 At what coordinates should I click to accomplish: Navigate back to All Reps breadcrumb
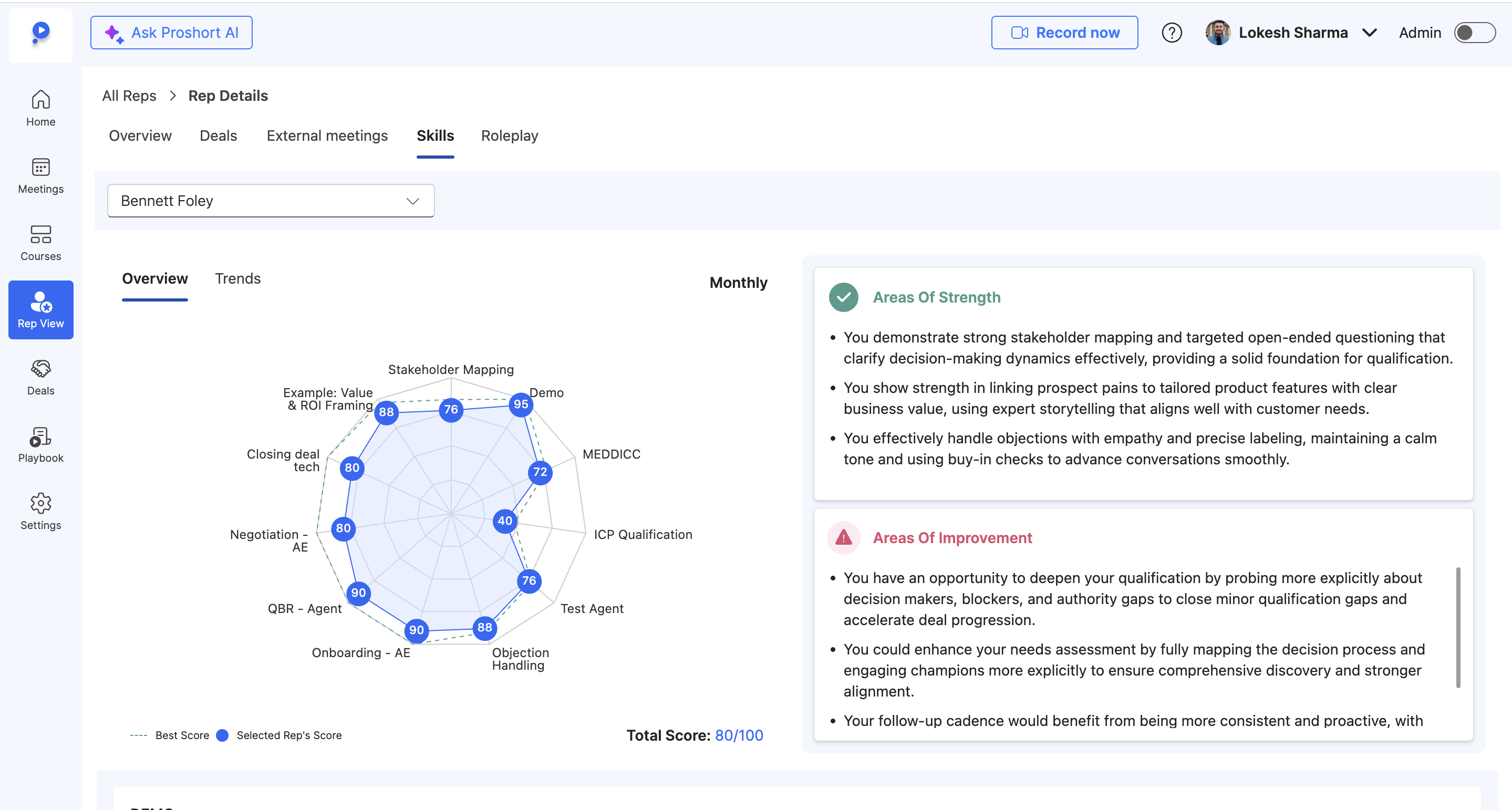[129, 96]
